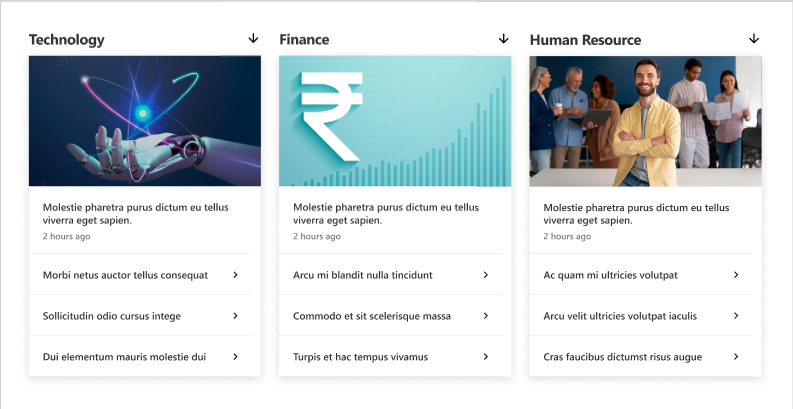Open the robotic hand Technology image
Screen dimensions: 793x409
pos(145,121)
